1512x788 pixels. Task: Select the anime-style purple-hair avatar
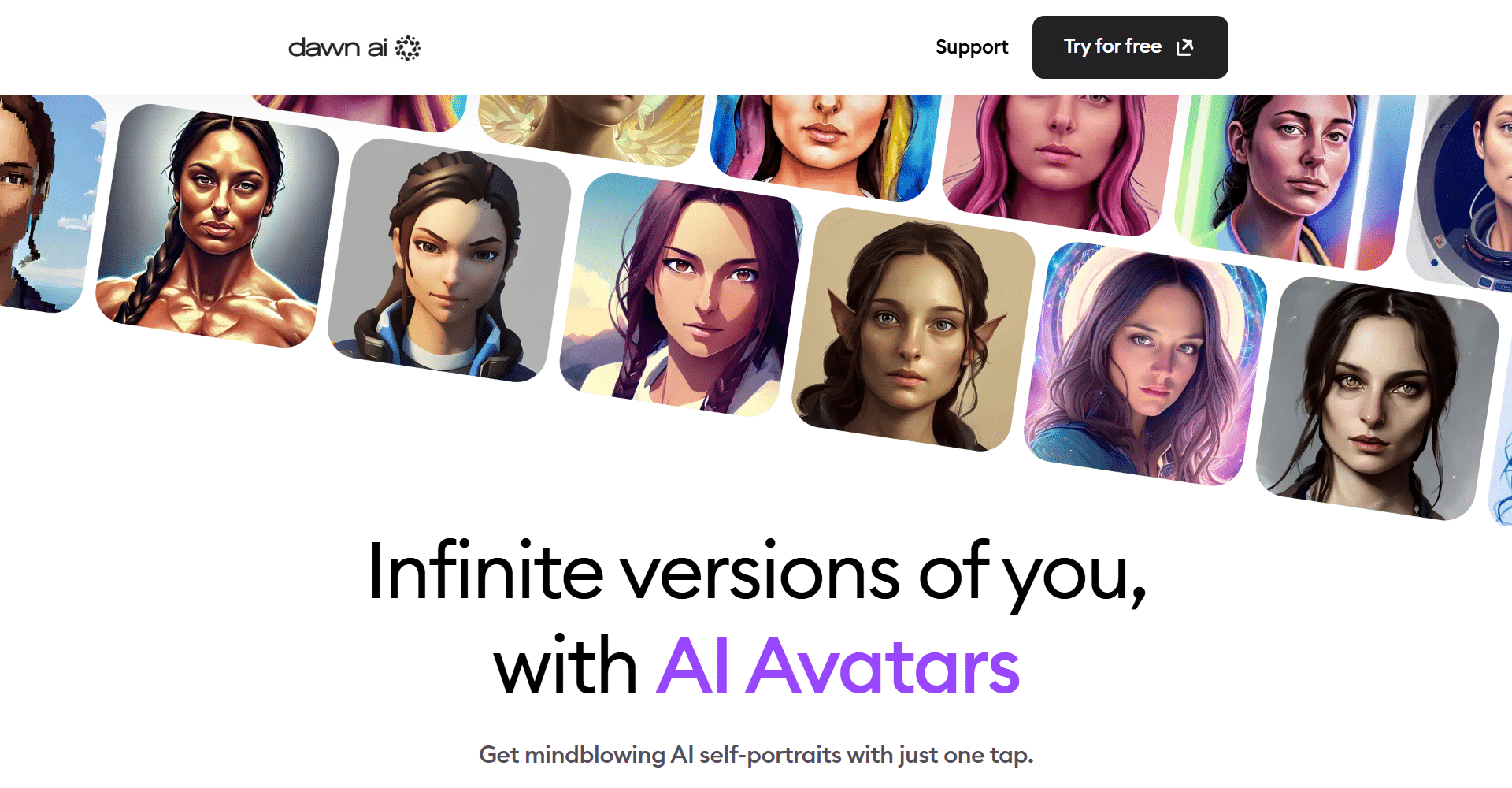[x=681, y=295]
